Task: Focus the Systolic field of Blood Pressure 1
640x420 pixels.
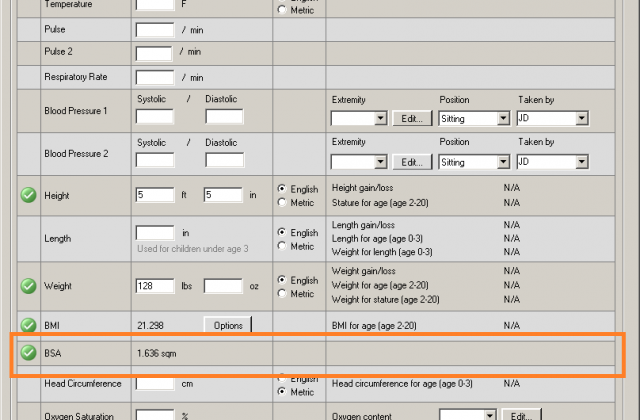Action: 154,117
